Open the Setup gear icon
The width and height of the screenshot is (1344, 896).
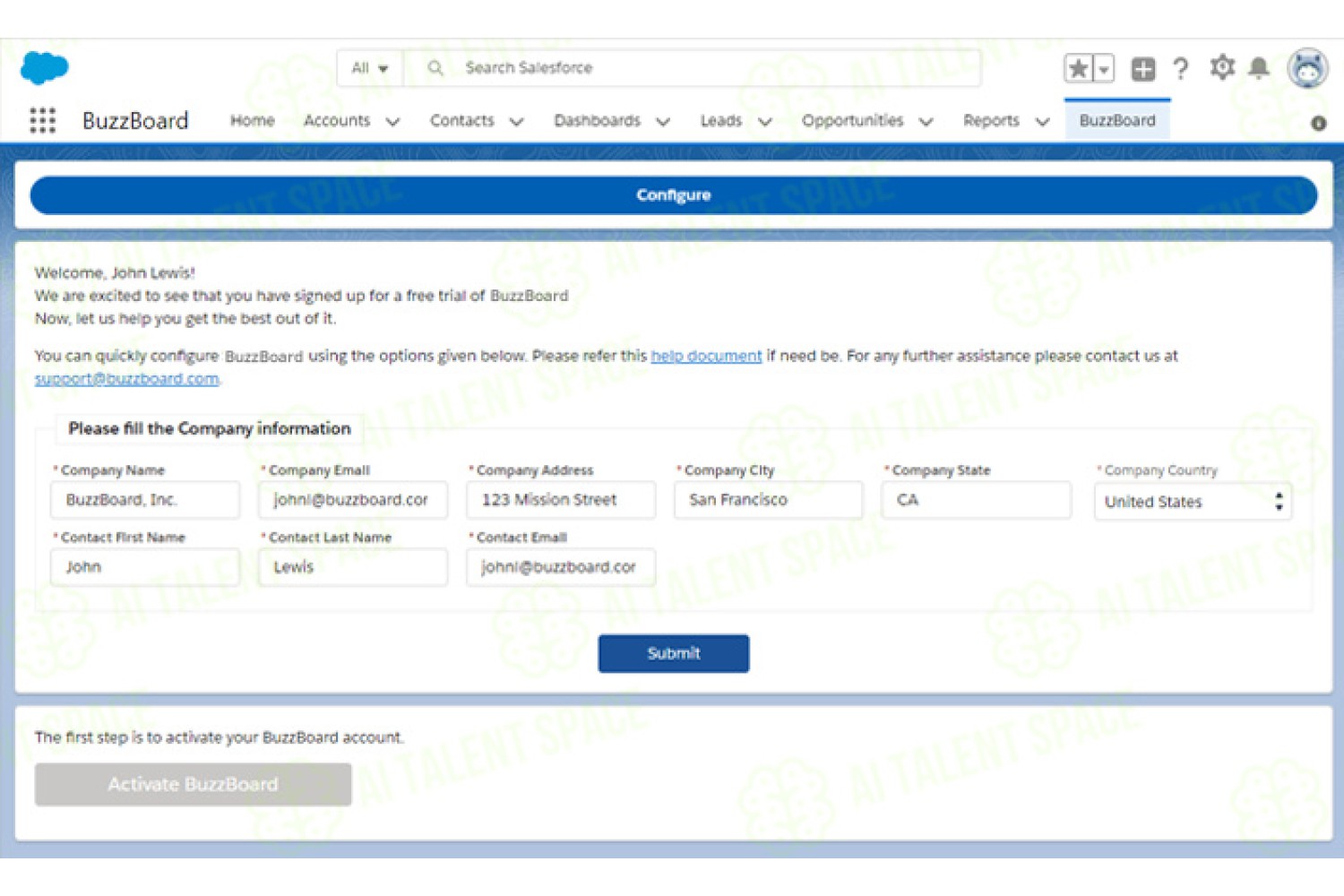[x=1222, y=67]
